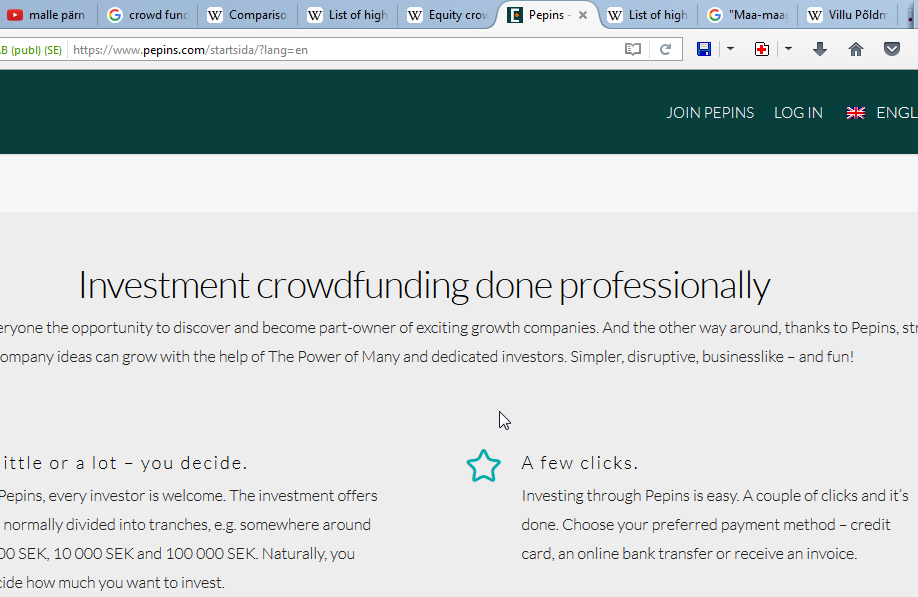Open the downloads arrow icon
Image resolution: width=918 pixels, height=597 pixels.
tap(820, 49)
